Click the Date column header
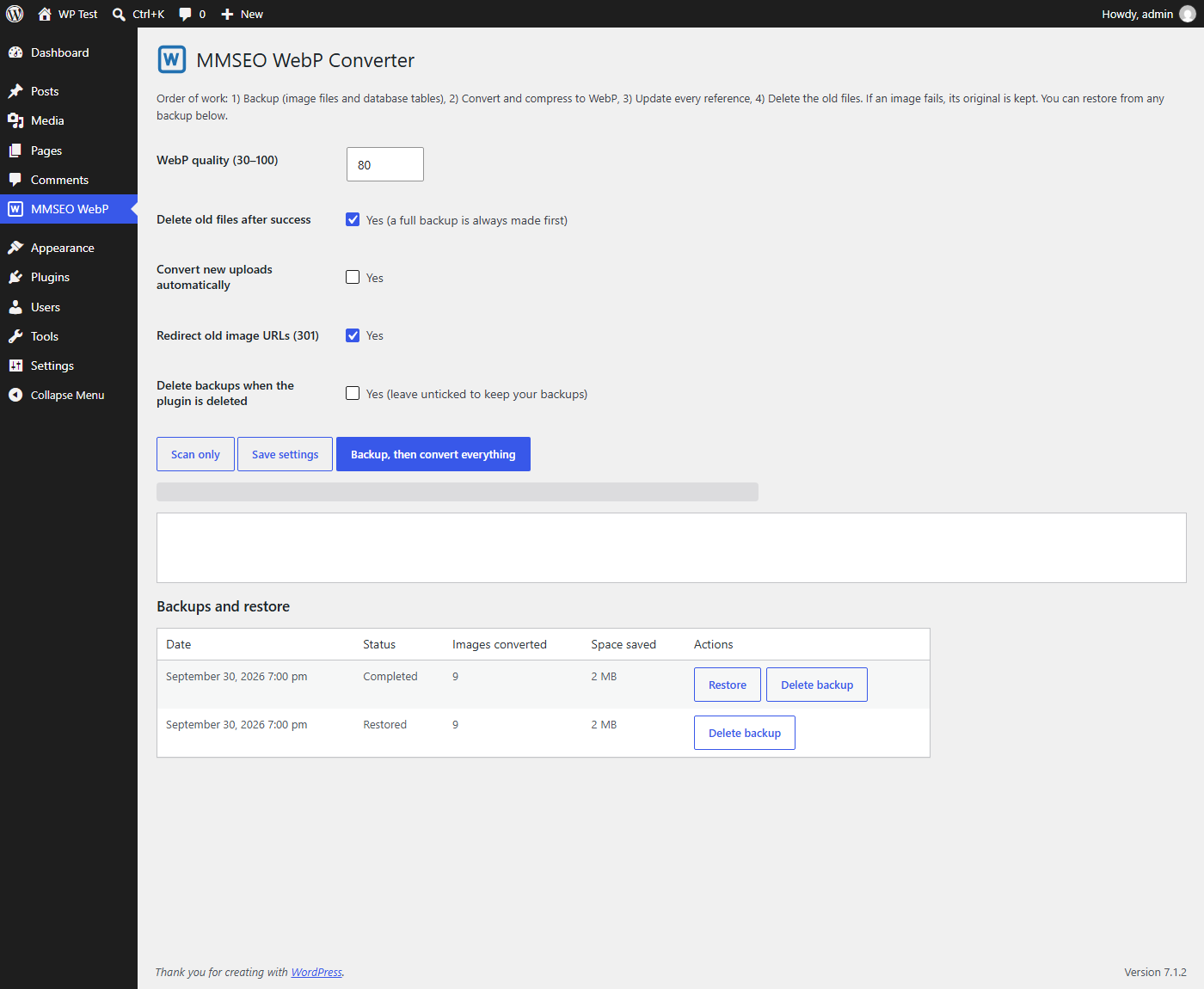This screenshot has height=989, width=1204. (179, 644)
